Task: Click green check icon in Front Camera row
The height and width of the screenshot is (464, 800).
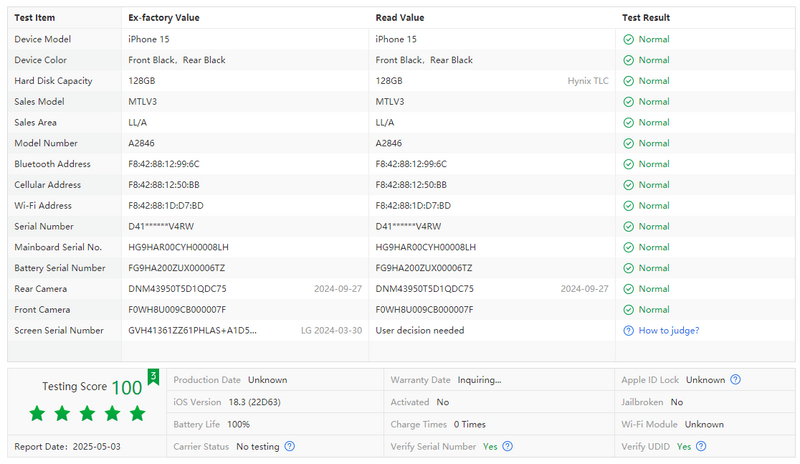Action: [x=629, y=310]
